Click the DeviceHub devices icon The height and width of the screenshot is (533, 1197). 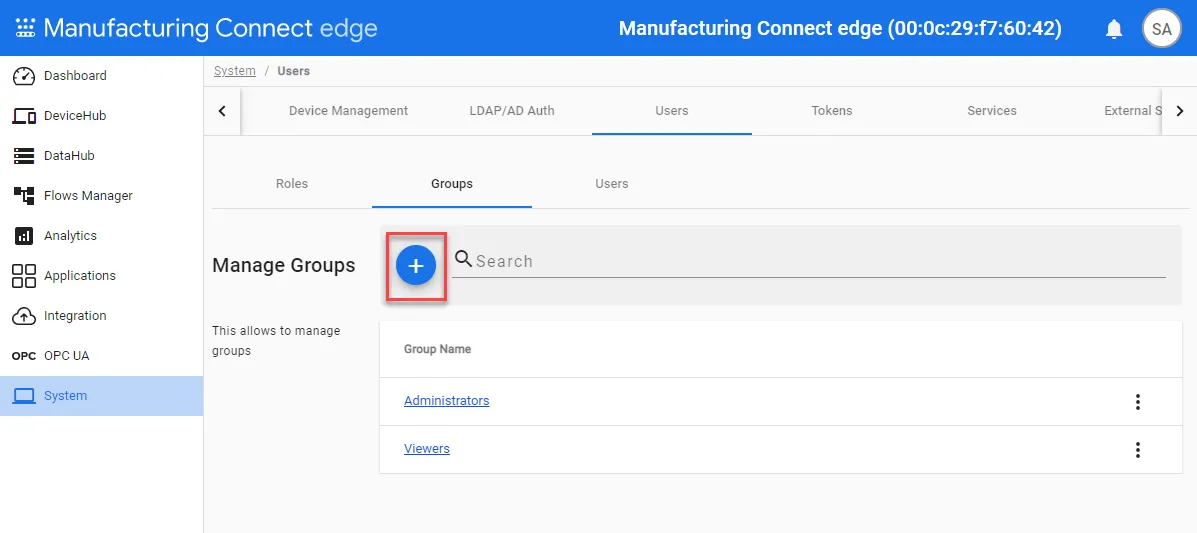(x=24, y=116)
